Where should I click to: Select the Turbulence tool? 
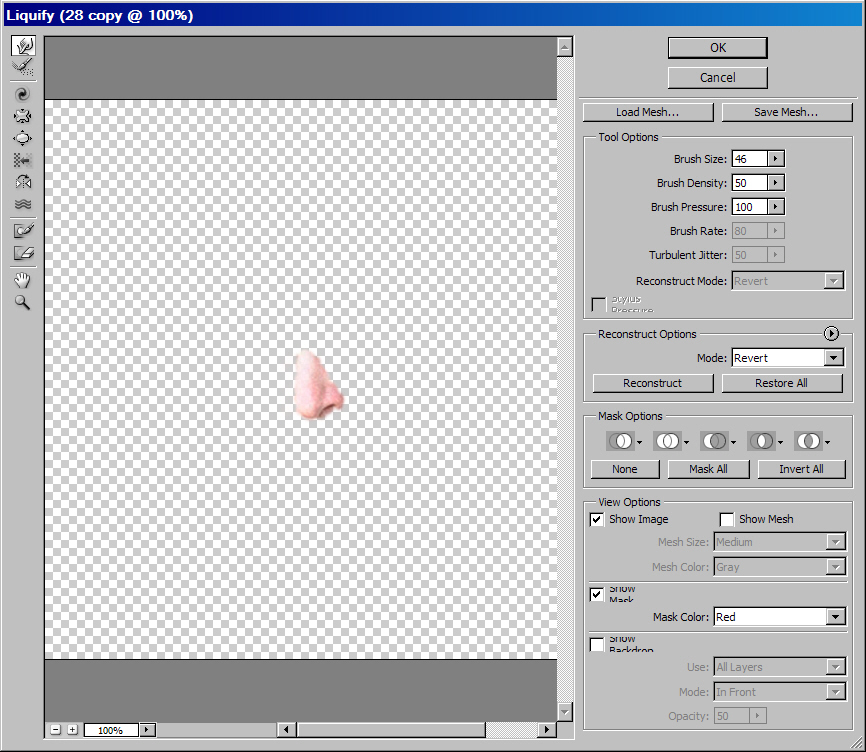(23, 204)
